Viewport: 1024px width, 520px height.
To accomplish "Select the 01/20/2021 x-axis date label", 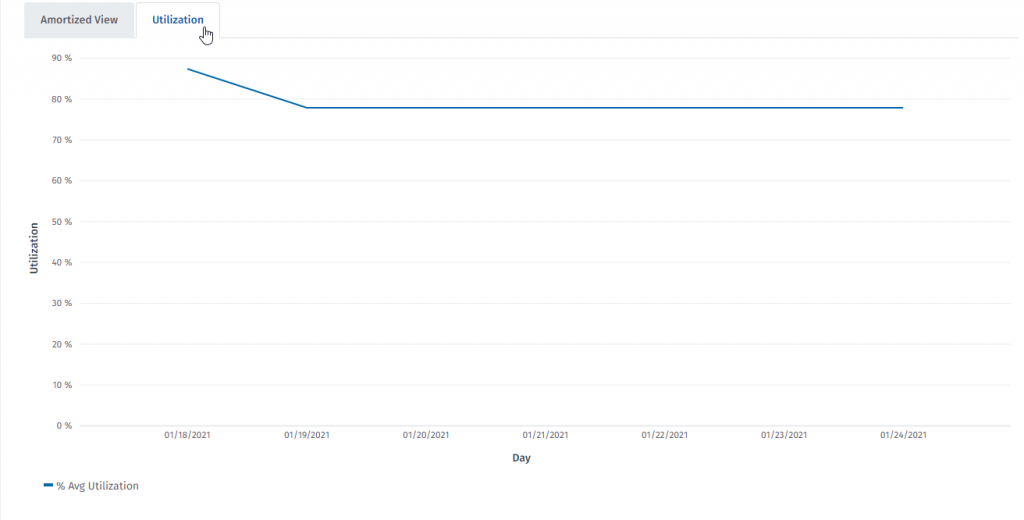I will 426,435.
